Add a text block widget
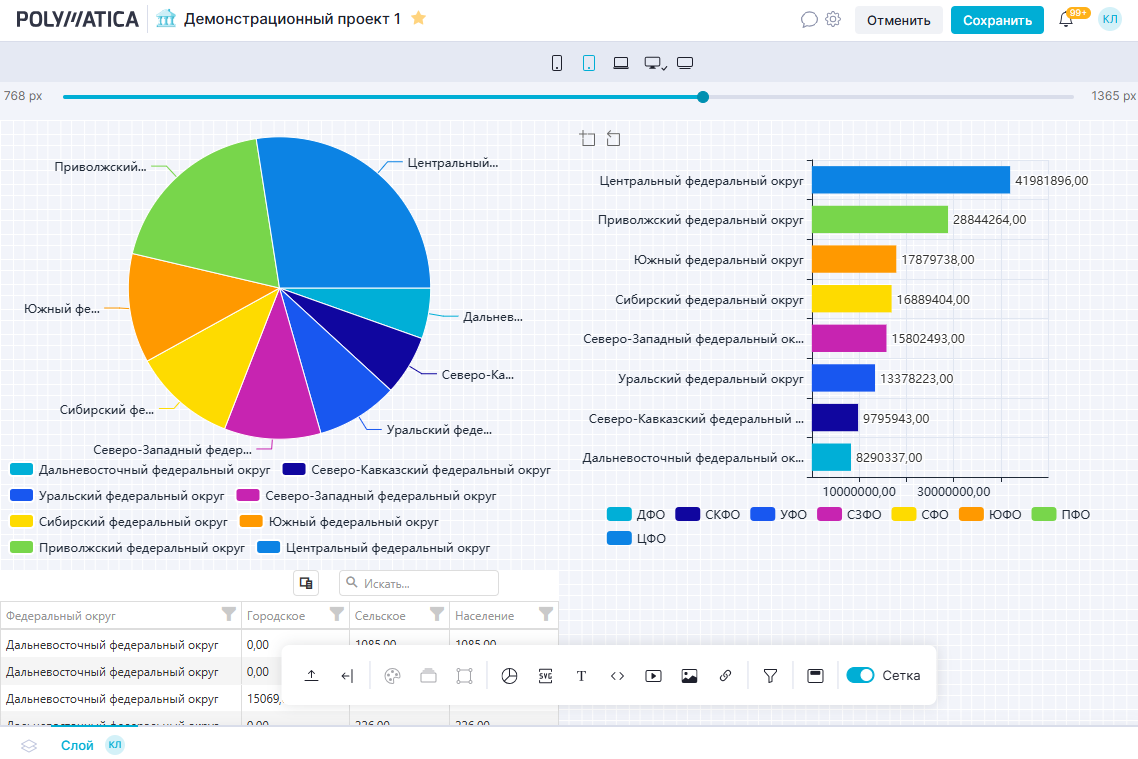 (581, 676)
